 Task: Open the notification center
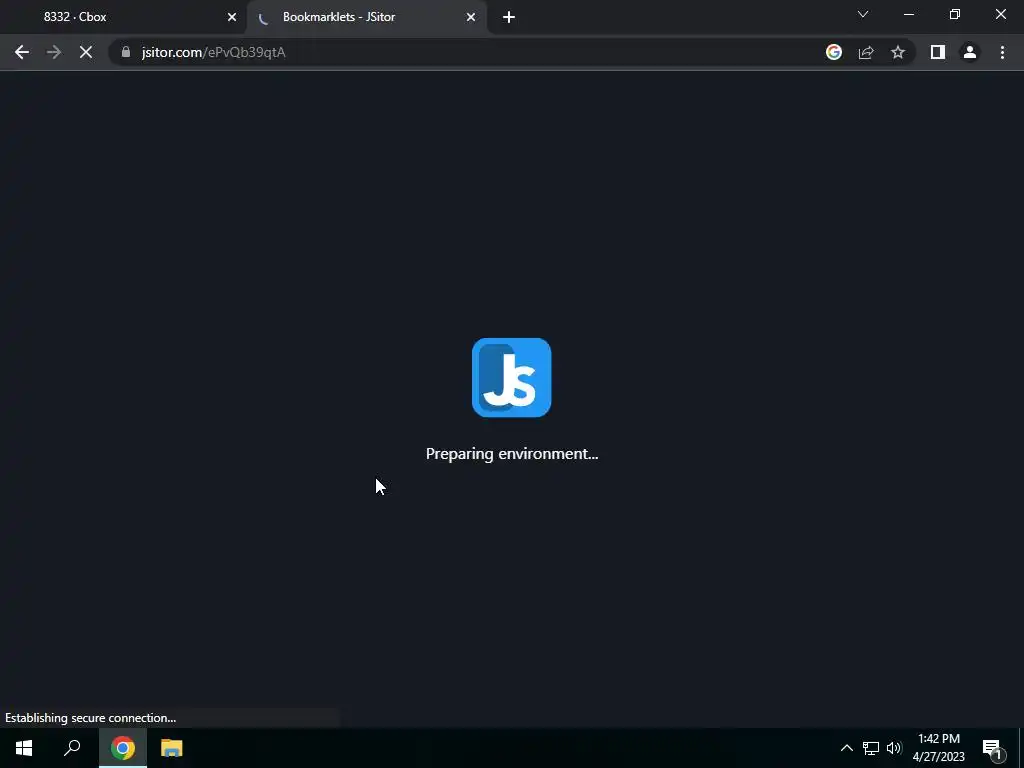[991, 748]
